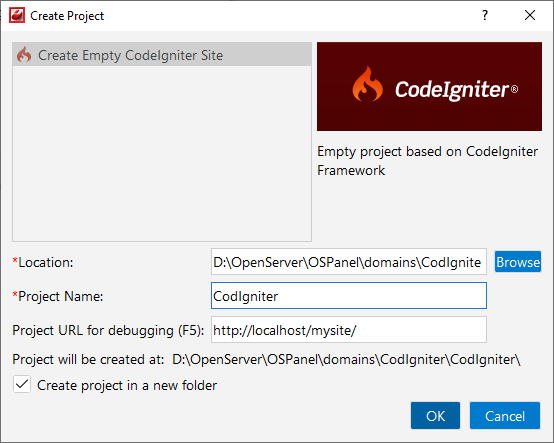Click the Empty project description text
The width and height of the screenshot is (554, 443).
(427, 161)
